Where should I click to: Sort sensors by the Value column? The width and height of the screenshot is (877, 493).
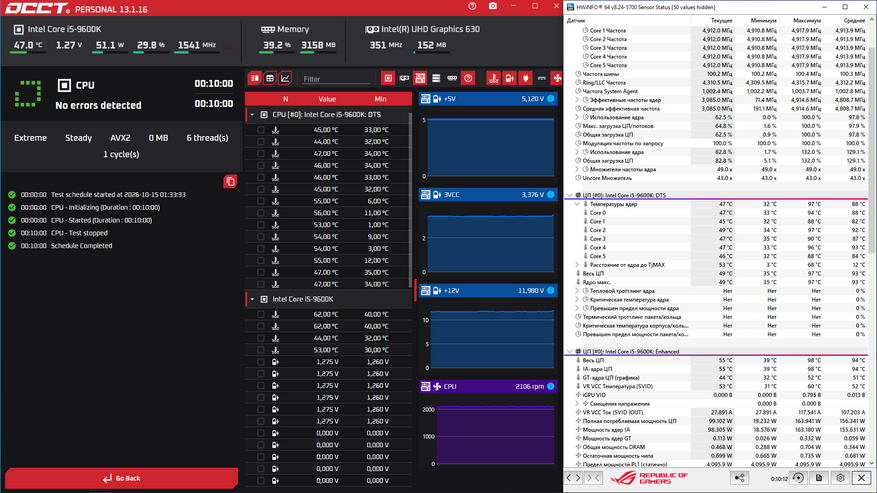pos(327,99)
